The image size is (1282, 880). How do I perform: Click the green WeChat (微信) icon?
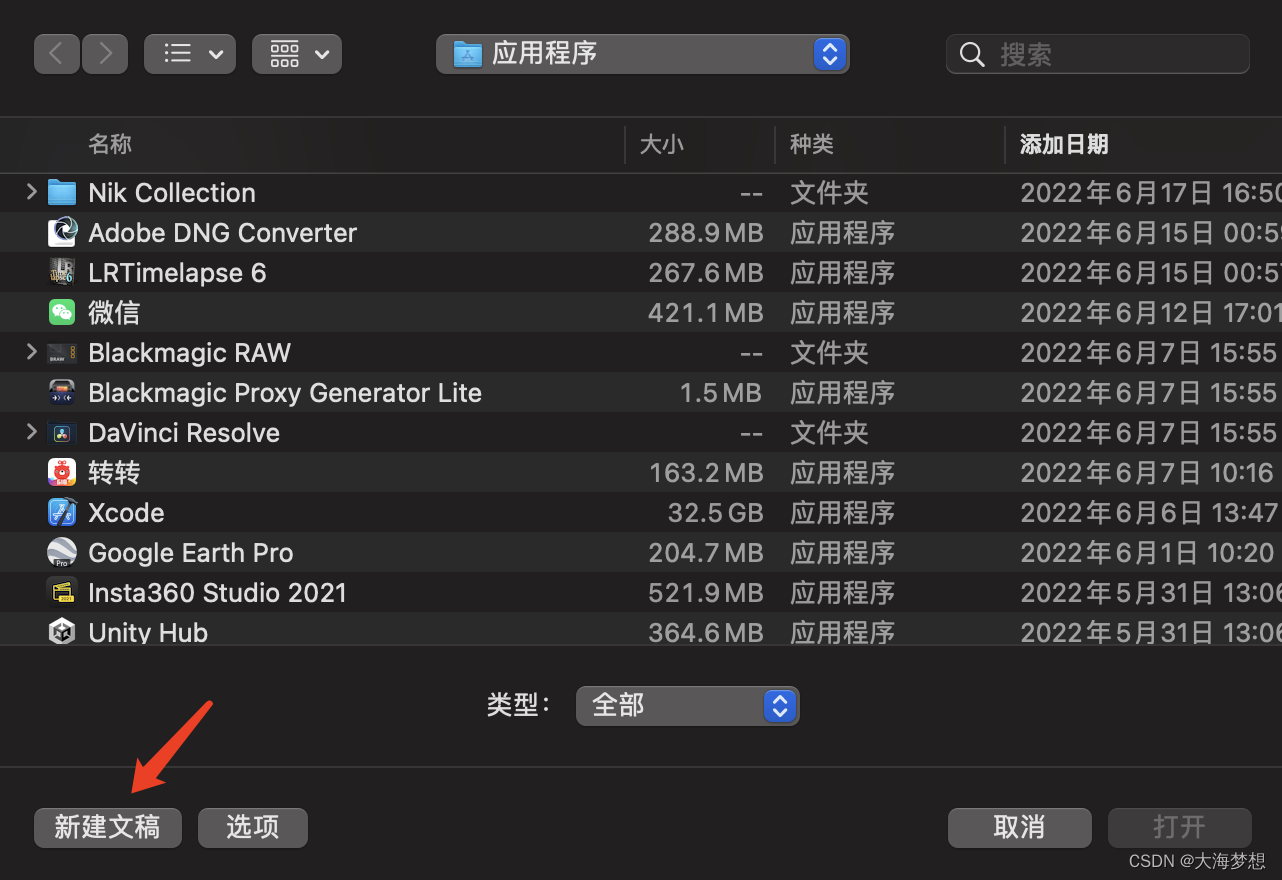[x=62, y=312]
